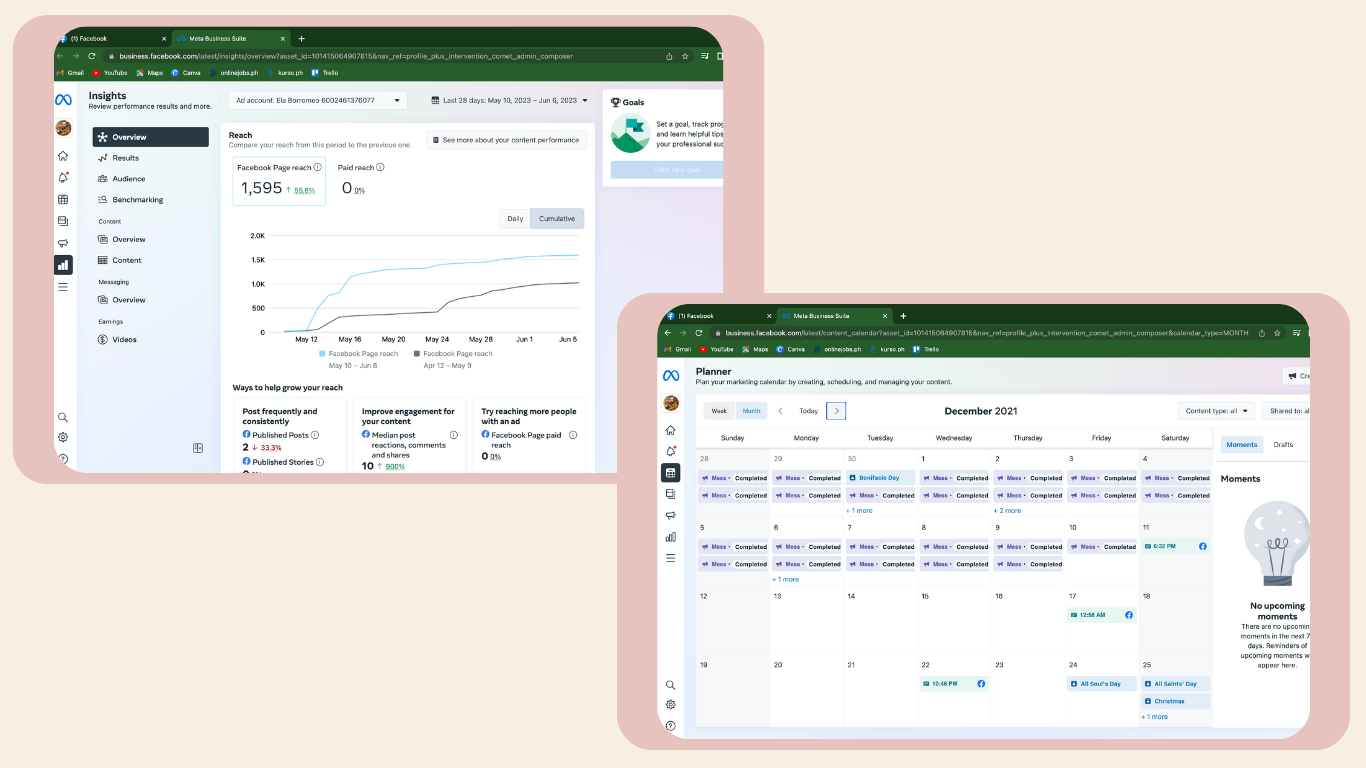Image resolution: width=1366 pixels, height=768 pixels.
Task: Expand +2 more on Thursday December 2
Action: click(1007, 510)
